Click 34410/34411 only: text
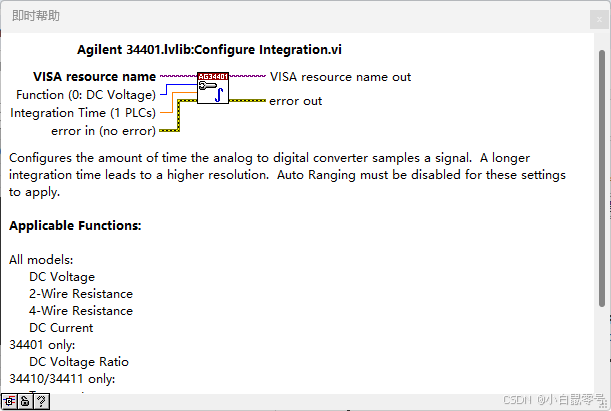The width and height of the screenshot is (611, 411). [62, 379]
